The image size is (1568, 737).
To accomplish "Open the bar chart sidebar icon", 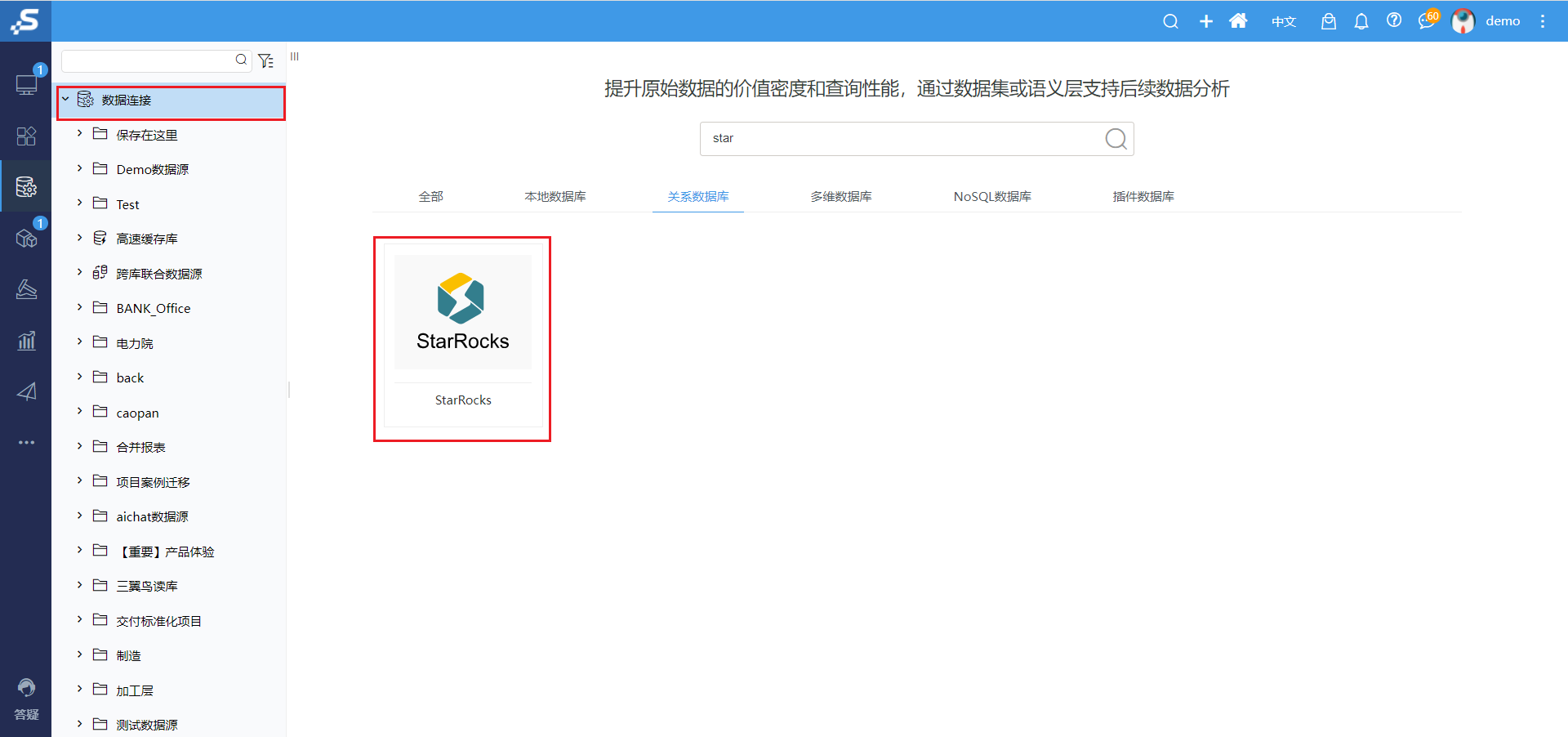I will 26,340.
